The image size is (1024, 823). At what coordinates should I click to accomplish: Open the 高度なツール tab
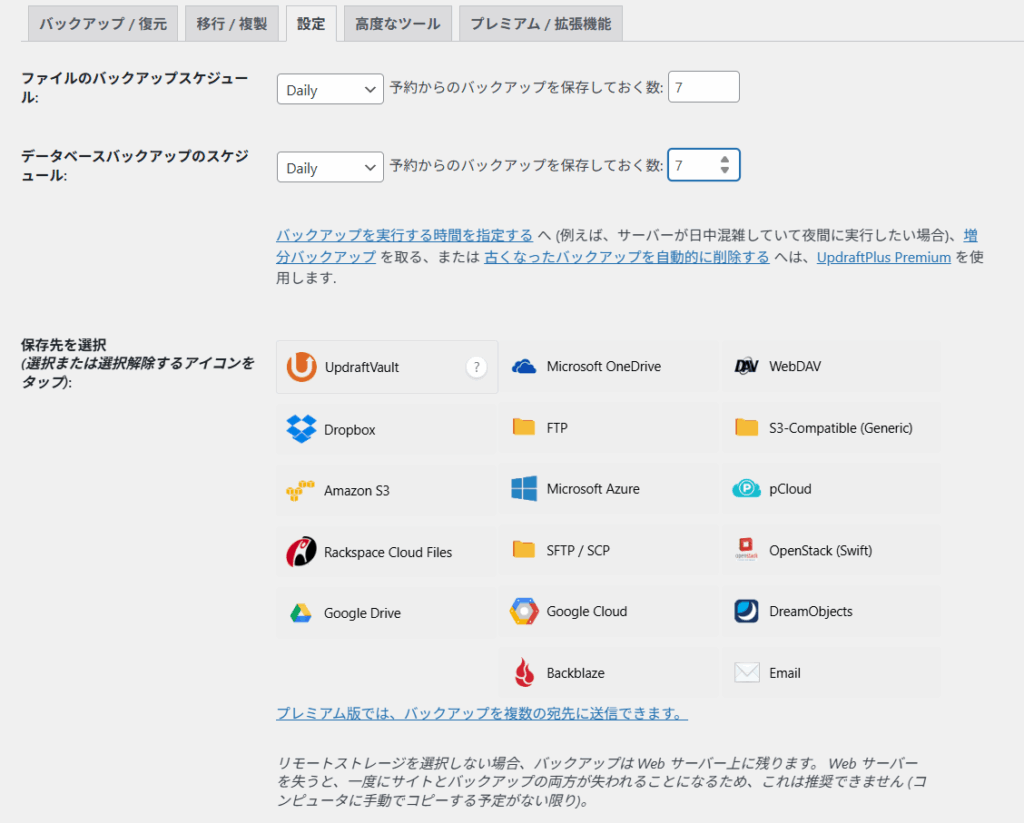click(397, 24)
